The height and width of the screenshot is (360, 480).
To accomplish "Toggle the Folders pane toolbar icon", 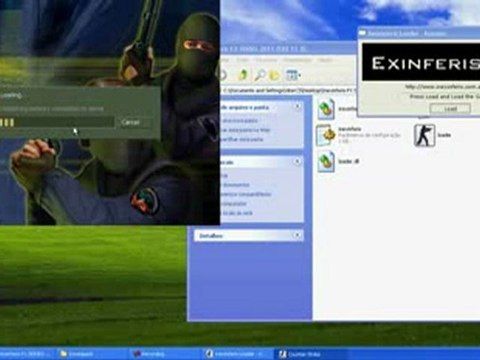I will pos(274,75).
